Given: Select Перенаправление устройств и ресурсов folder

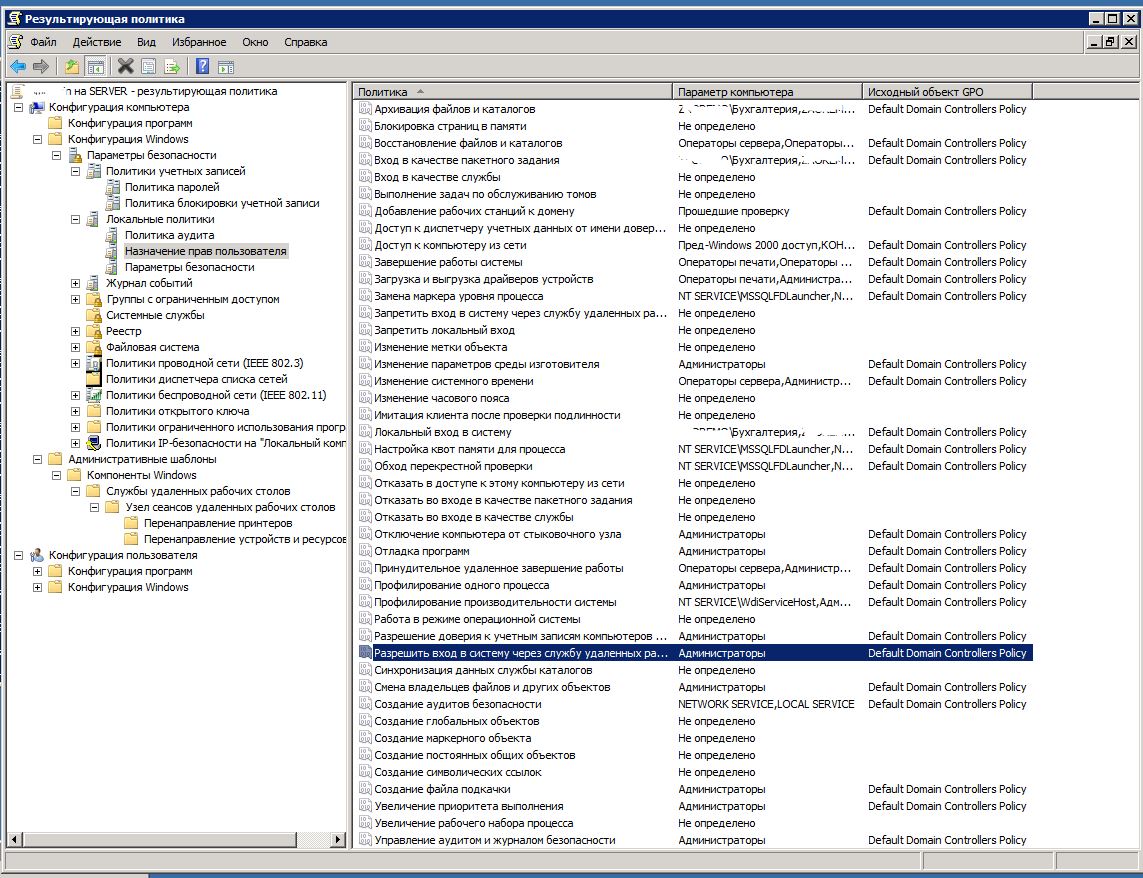Looking at the screenshot, I should click(x=245, y=539).
